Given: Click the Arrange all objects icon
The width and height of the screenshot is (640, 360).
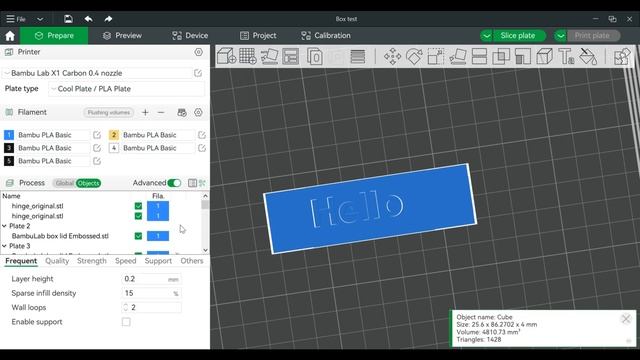Looking at the screenshot, I should pos(291,56).
